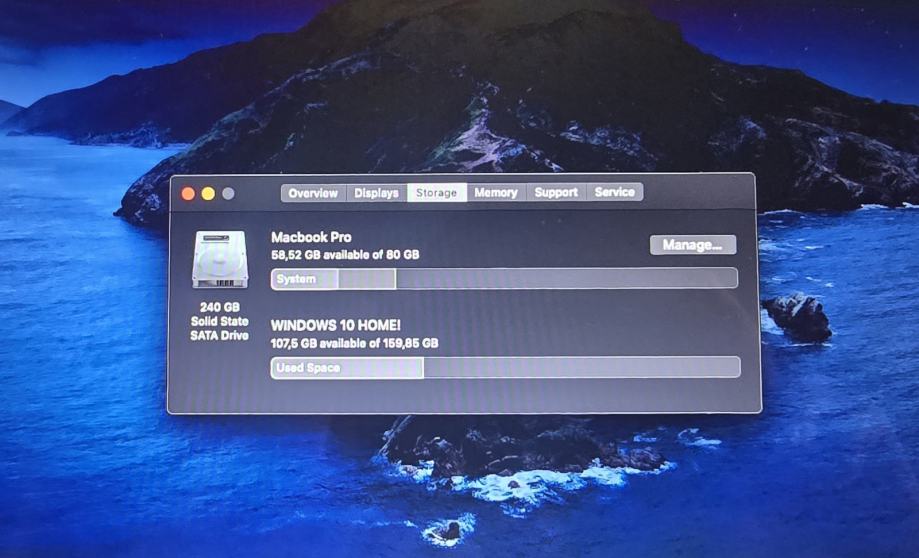Click the 'SATA Drive' drive label line
This screenshot has width=919, height=558.
[x=220, y=335]
